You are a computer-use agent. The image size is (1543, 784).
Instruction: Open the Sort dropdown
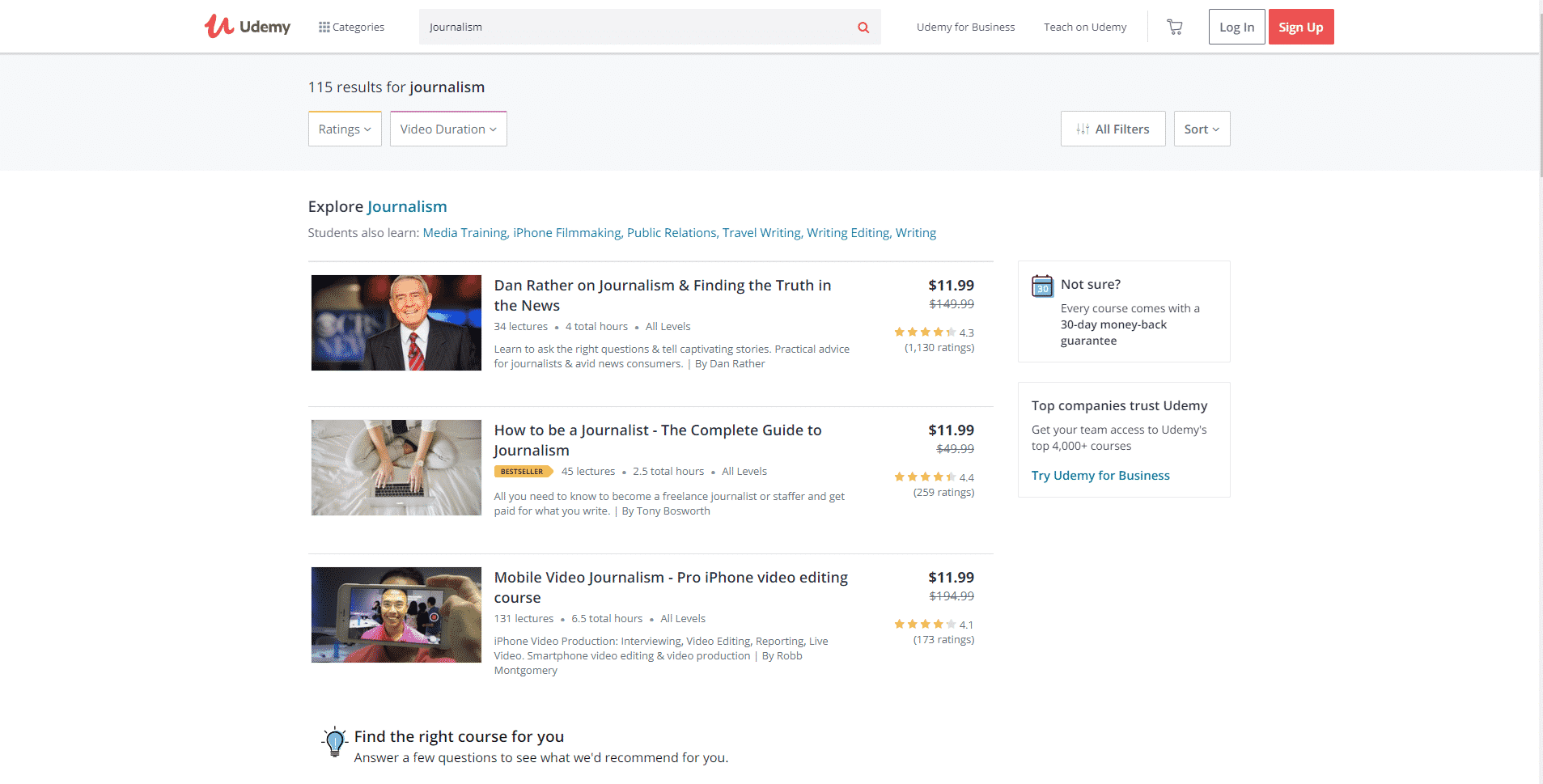click(1202, 129)
